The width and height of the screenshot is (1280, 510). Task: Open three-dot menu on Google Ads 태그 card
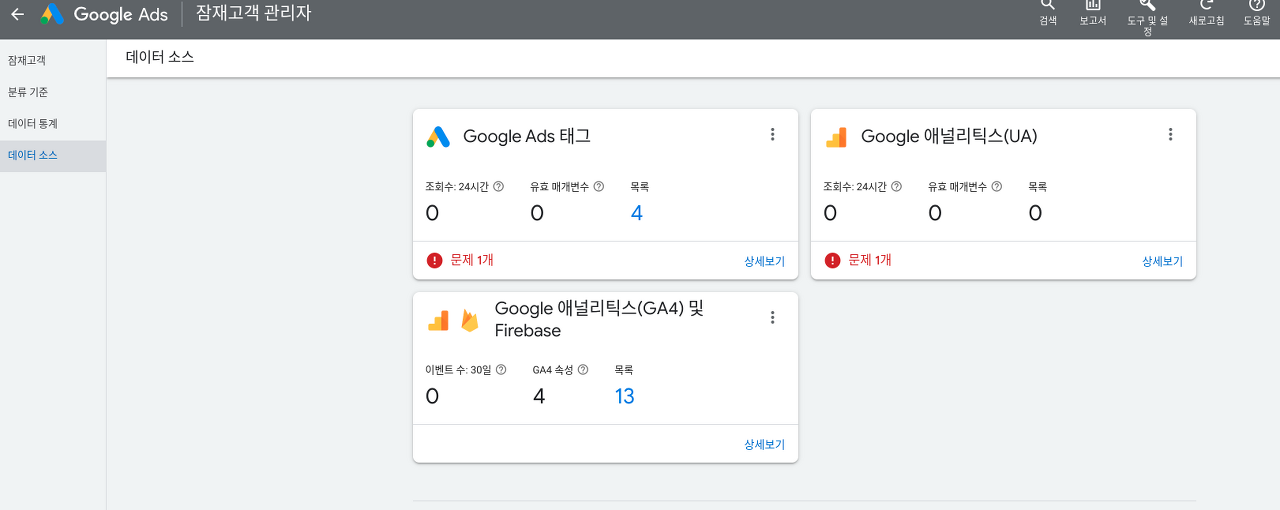pos(772,135)
